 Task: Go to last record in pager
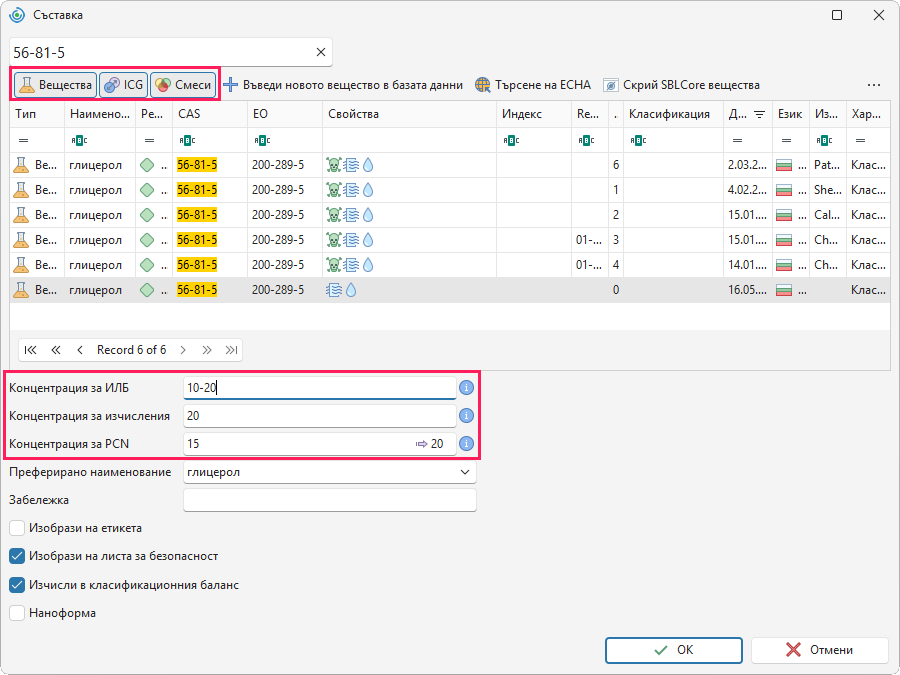(x=231, y=350)
